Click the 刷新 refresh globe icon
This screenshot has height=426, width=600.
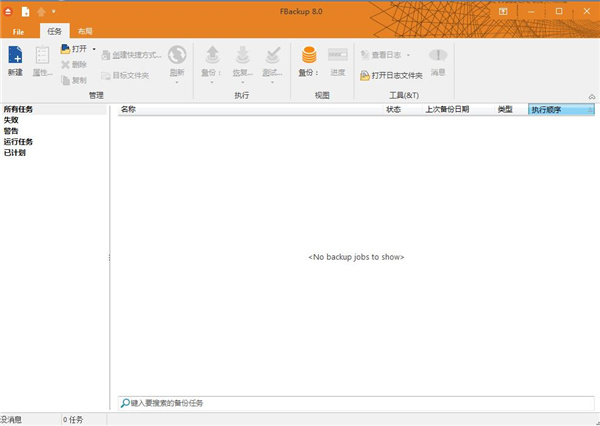click(x=177, y=55)
